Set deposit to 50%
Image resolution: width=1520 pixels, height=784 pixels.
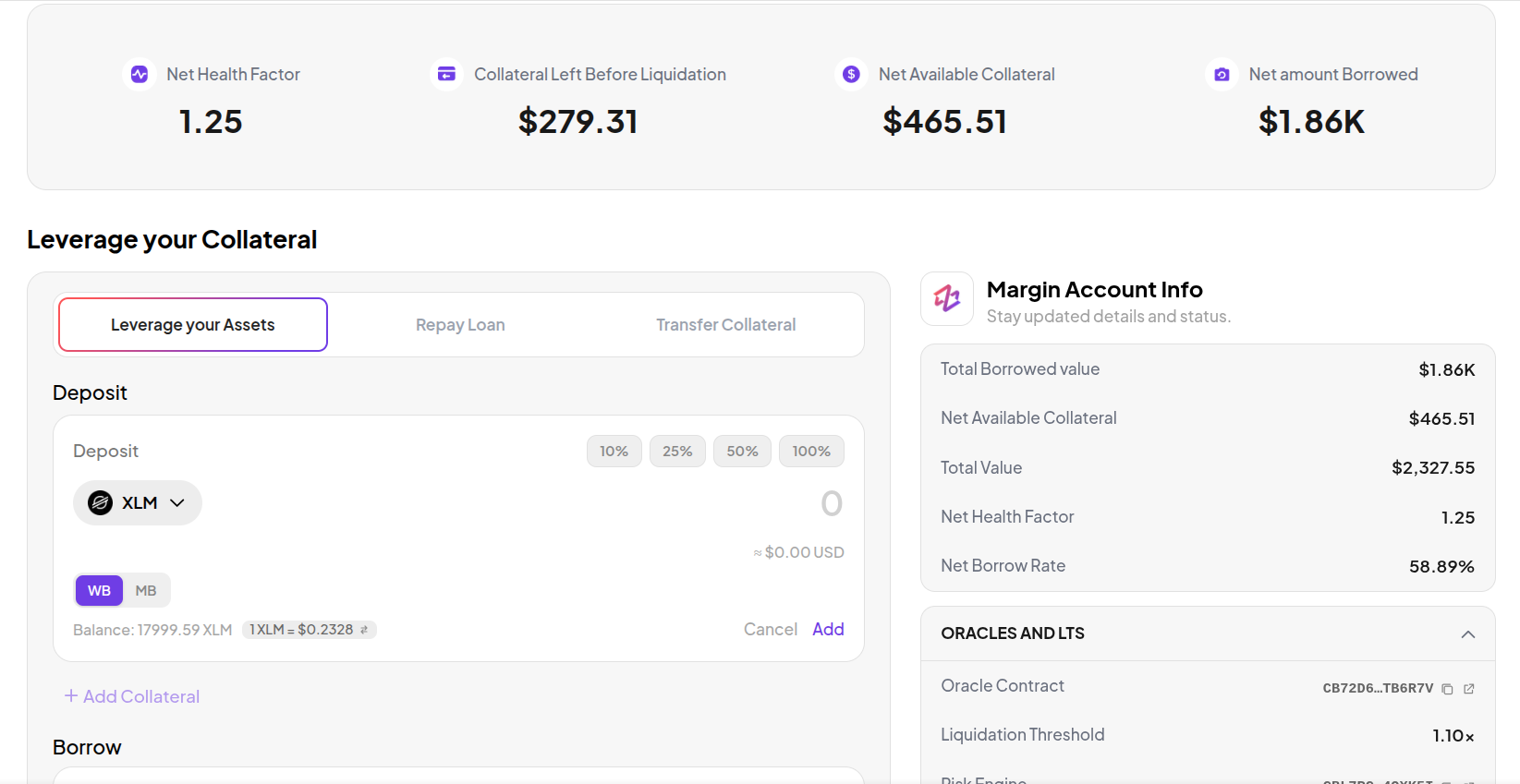pyautogui.click(x=742, y=452)
